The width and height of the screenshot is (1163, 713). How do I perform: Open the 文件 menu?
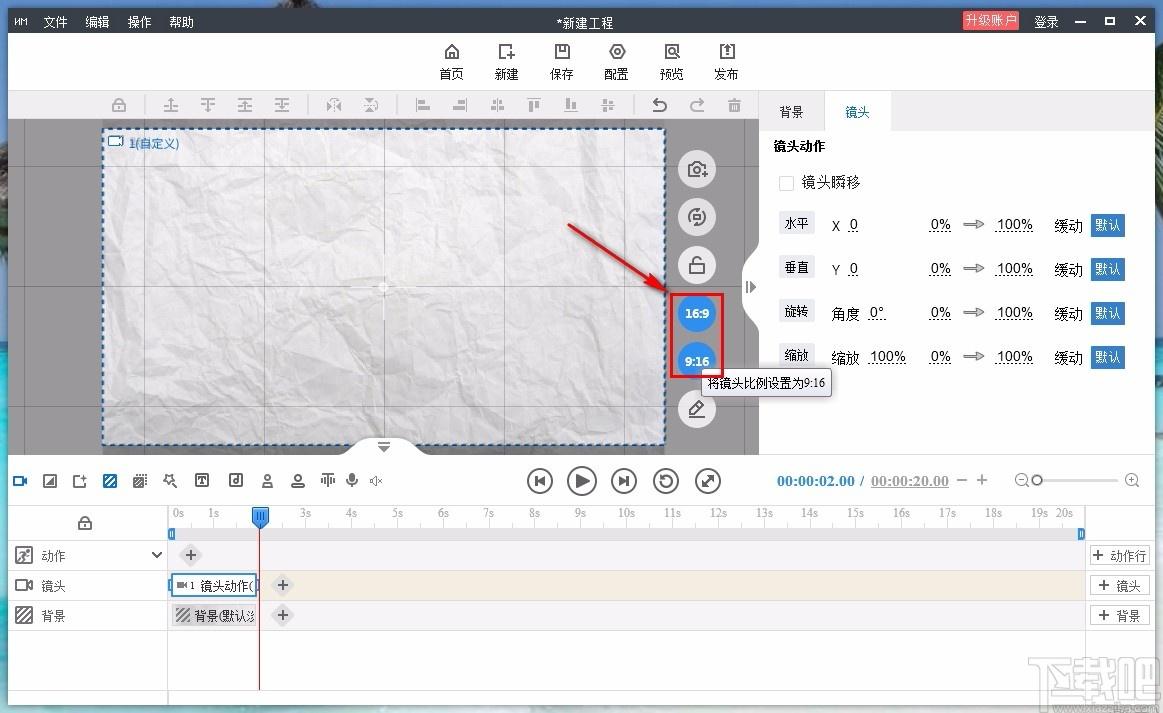[x=55, y=22]
